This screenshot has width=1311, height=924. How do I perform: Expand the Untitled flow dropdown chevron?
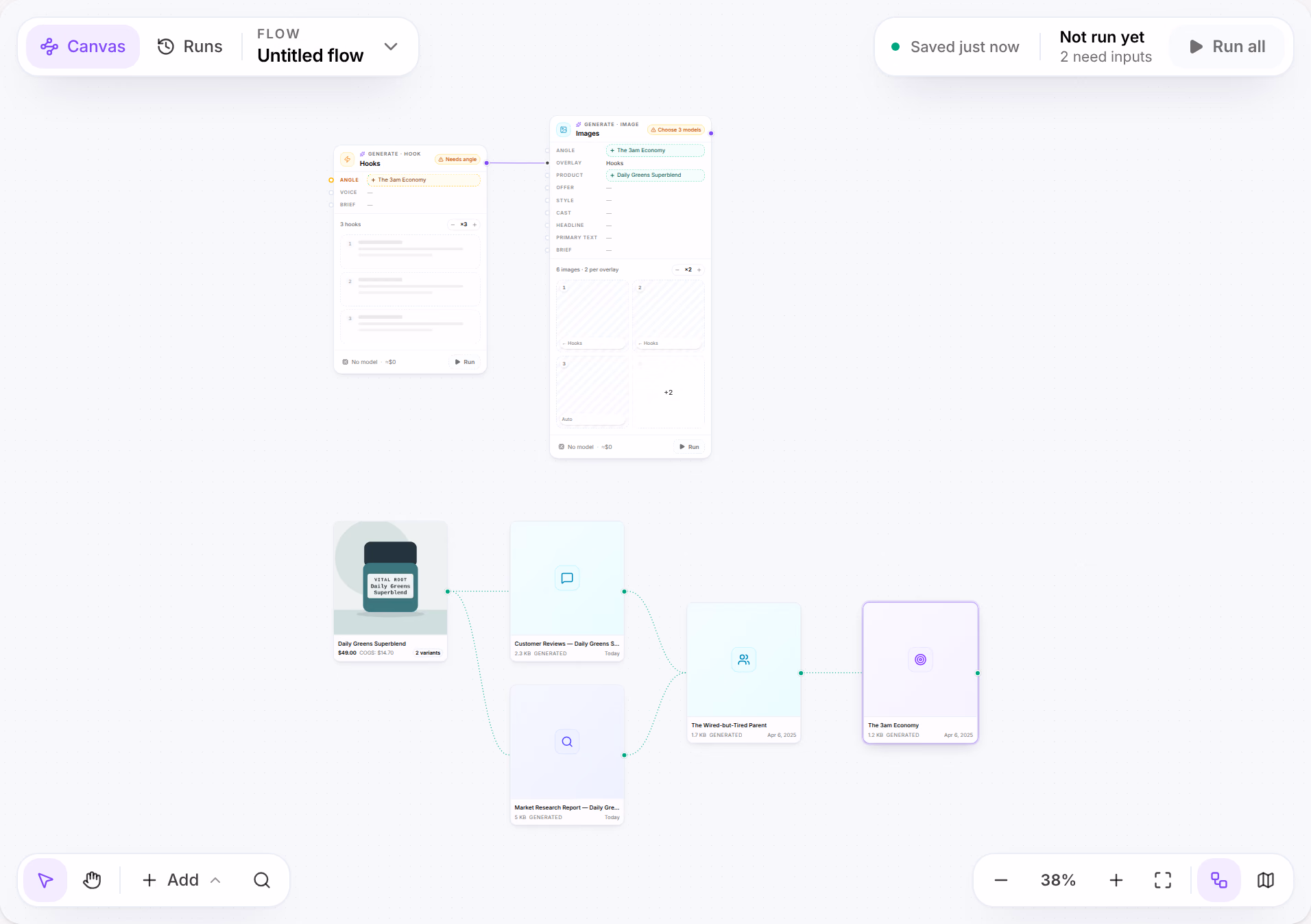coord(391,47)
